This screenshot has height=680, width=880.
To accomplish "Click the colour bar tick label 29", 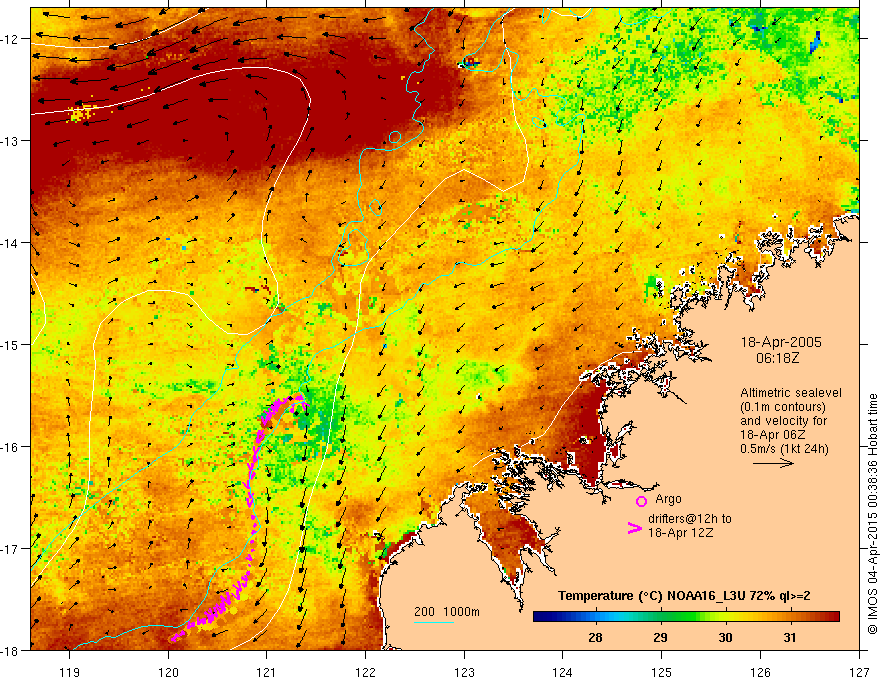I will tap(660, 637).
